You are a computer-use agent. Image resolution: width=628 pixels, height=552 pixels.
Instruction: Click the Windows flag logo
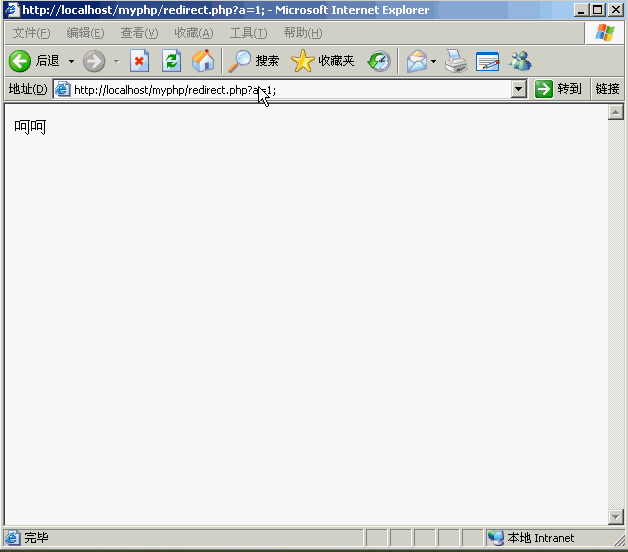pos(604,33)
